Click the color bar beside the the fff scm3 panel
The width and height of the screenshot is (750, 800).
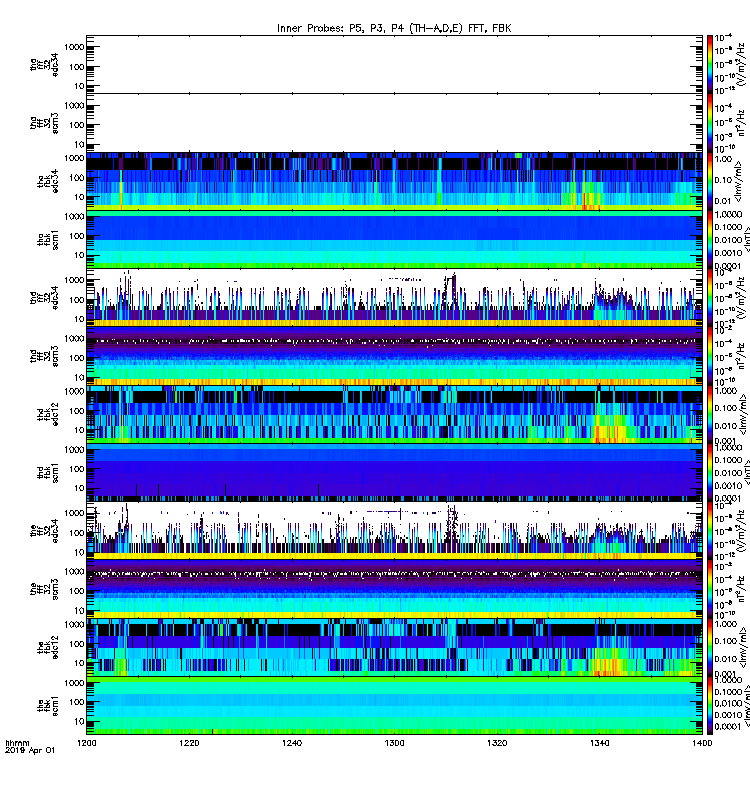[710, 589]
